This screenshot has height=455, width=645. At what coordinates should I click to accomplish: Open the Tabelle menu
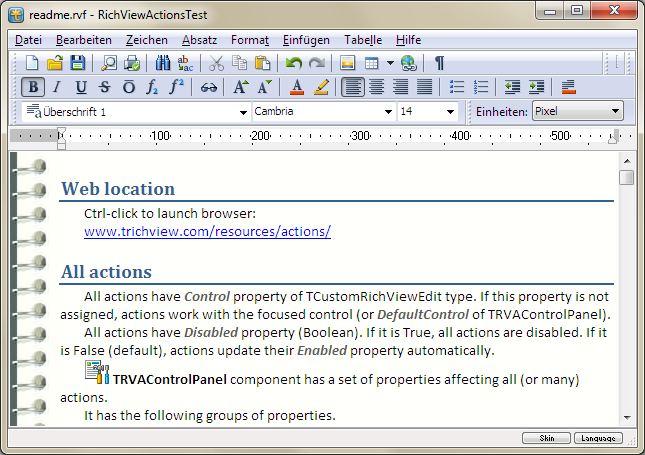click(363, 40)
